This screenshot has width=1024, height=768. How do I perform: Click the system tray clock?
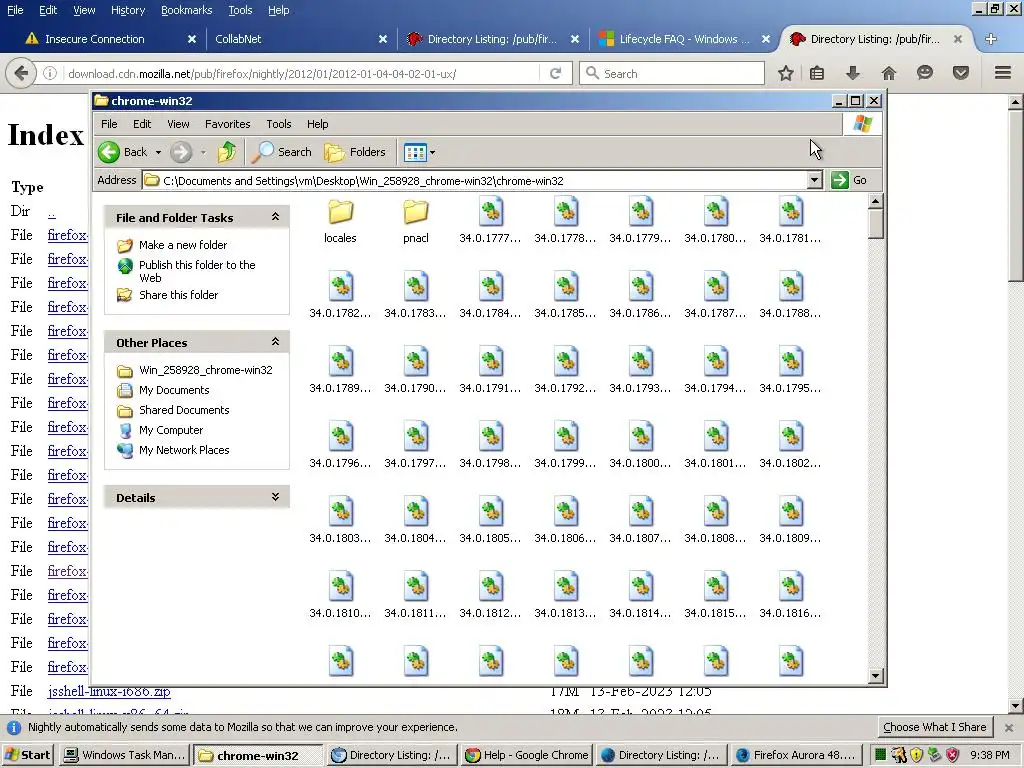tap(990, 755)
